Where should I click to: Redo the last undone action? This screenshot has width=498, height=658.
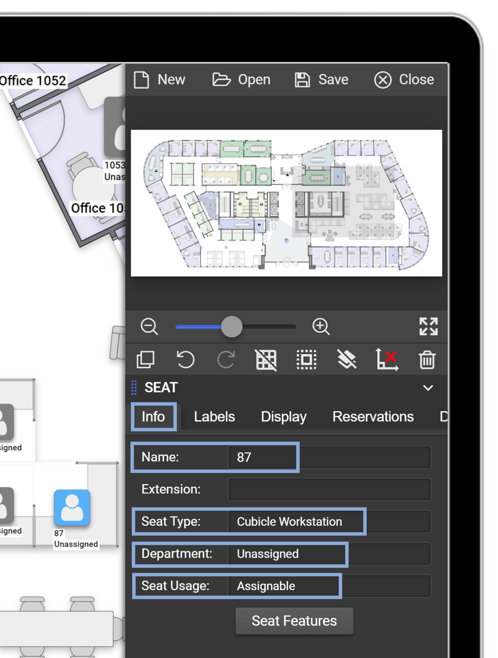(x=226, y=360)
